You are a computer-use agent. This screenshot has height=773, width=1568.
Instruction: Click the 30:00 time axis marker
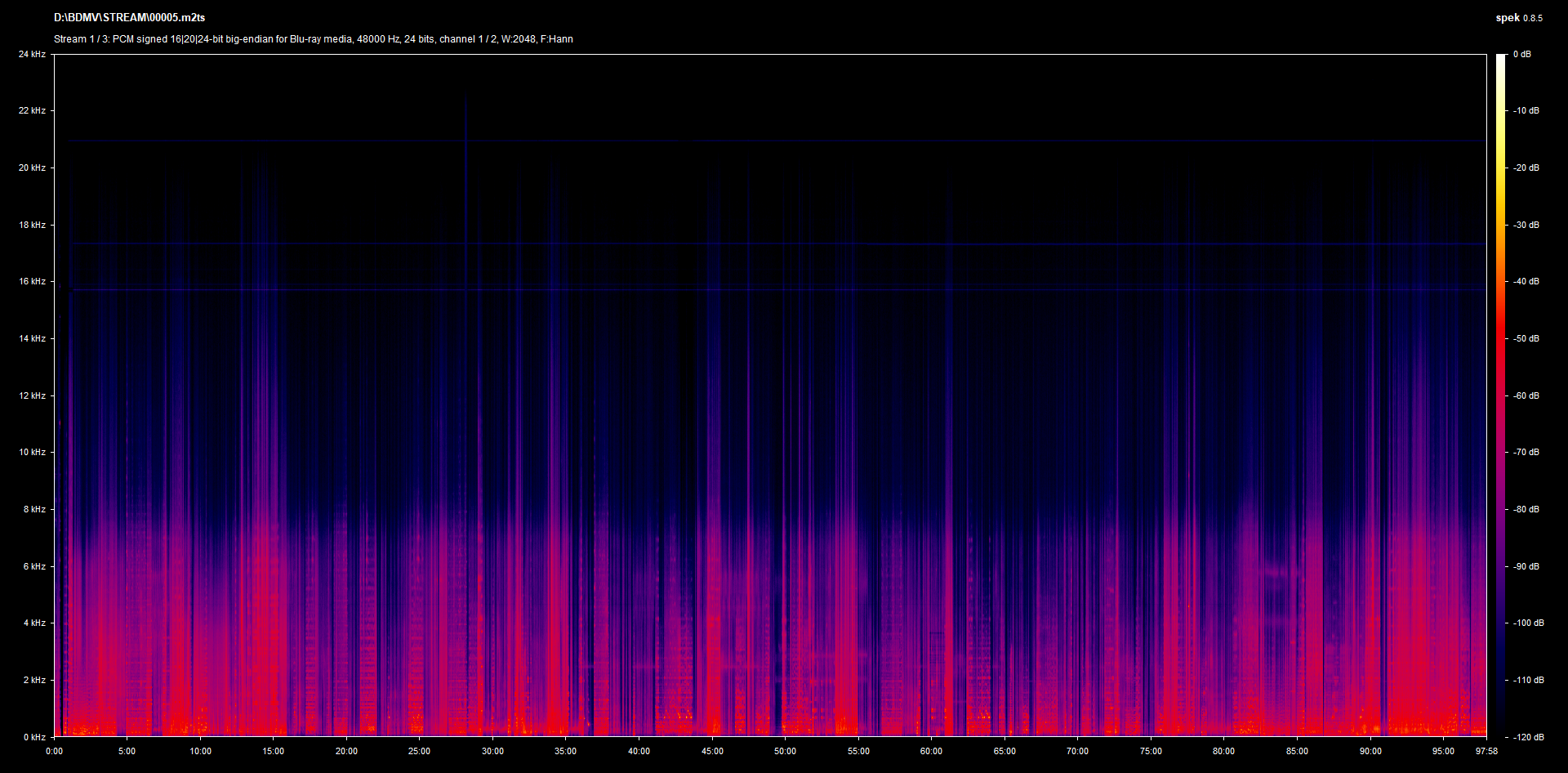[492, 752]
